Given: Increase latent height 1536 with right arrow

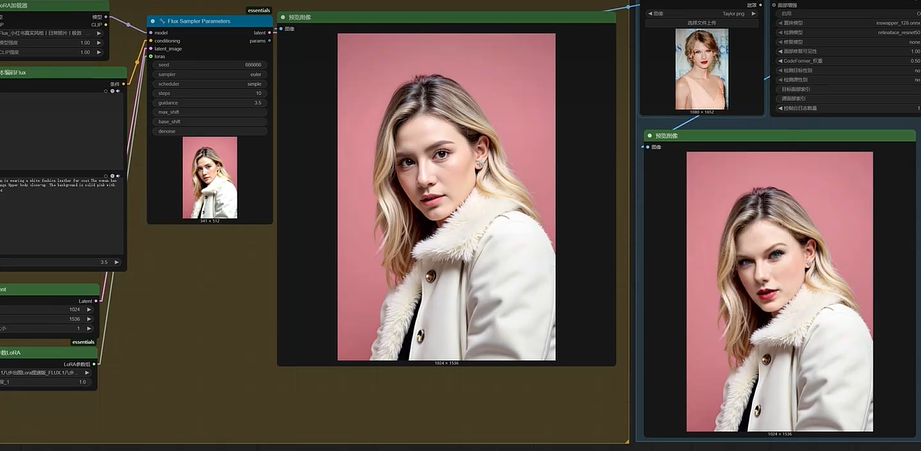Looking at the screenshot, I should 89,319.
